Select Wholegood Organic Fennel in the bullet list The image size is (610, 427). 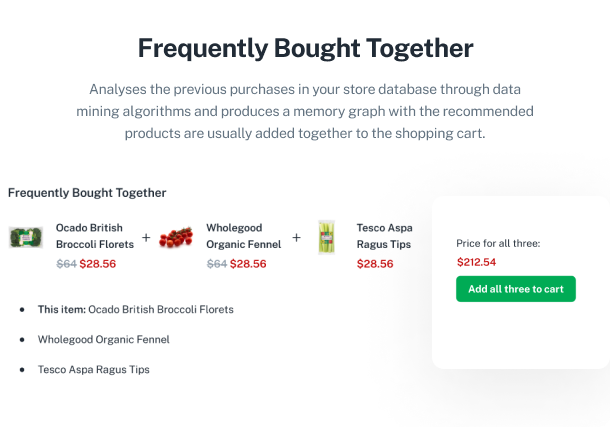point(104,340)
